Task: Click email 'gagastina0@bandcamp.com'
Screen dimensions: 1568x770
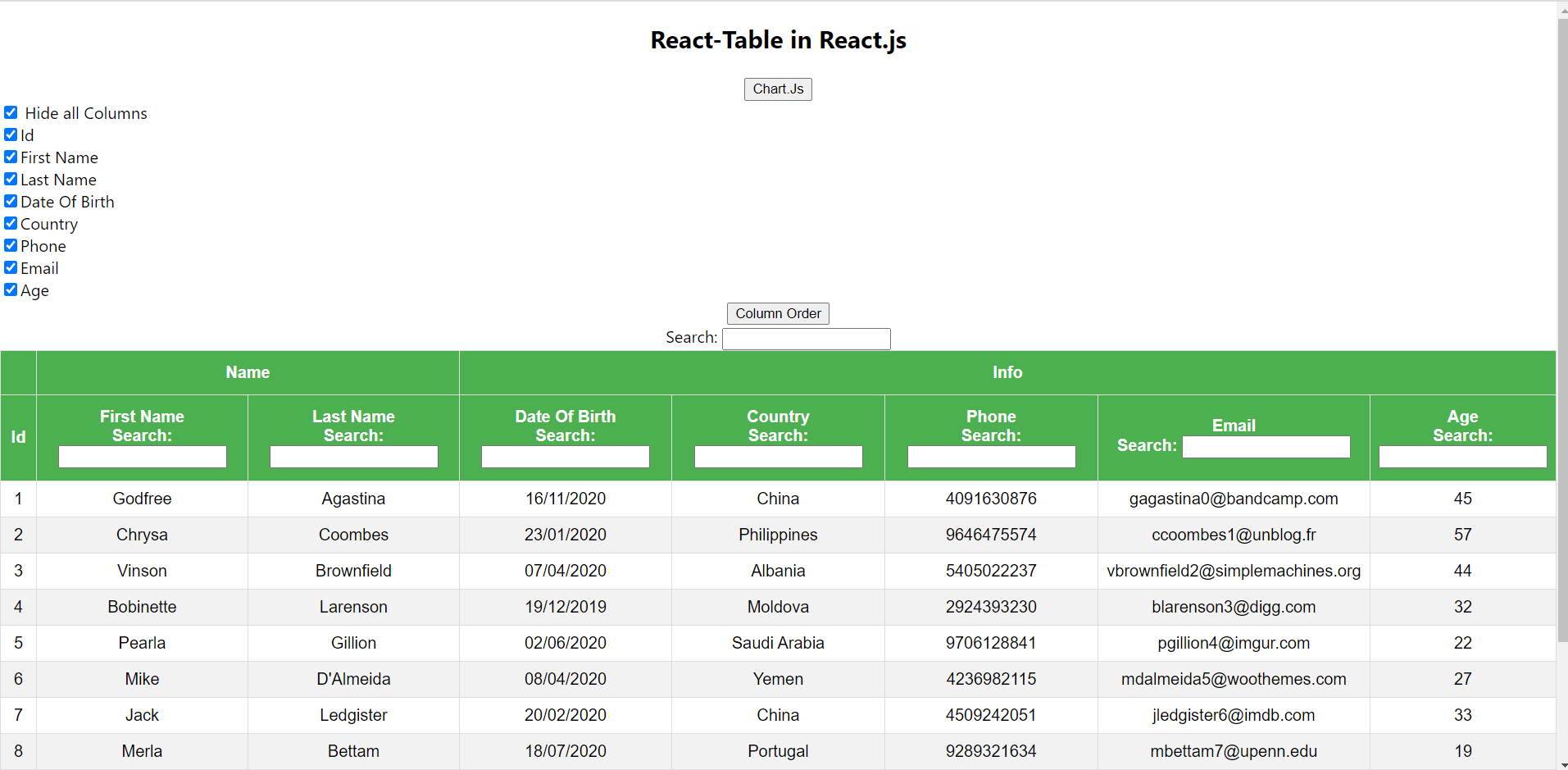Action: tap(1234, 499)
